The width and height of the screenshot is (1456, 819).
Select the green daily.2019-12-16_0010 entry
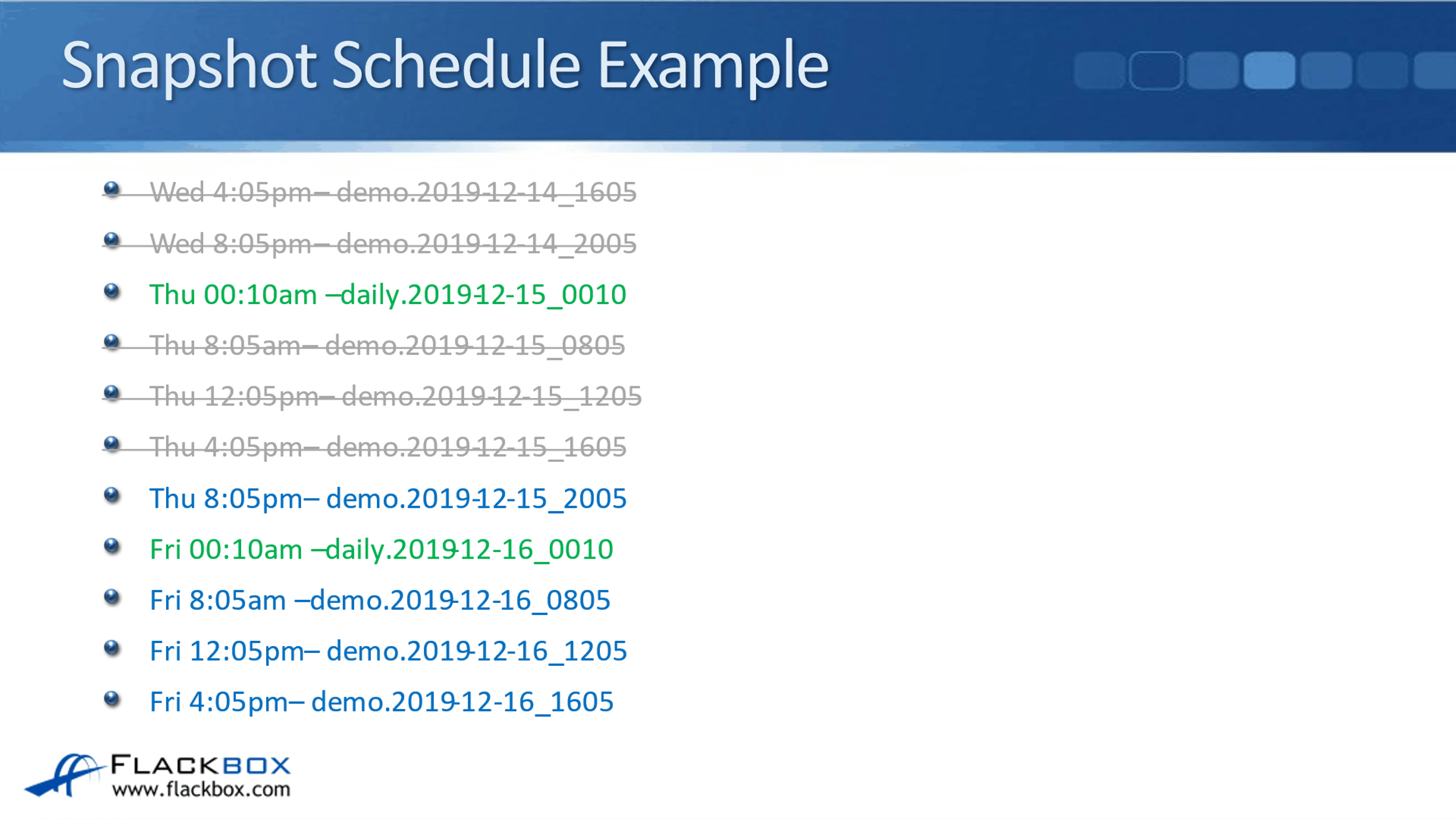coord(381,549)
